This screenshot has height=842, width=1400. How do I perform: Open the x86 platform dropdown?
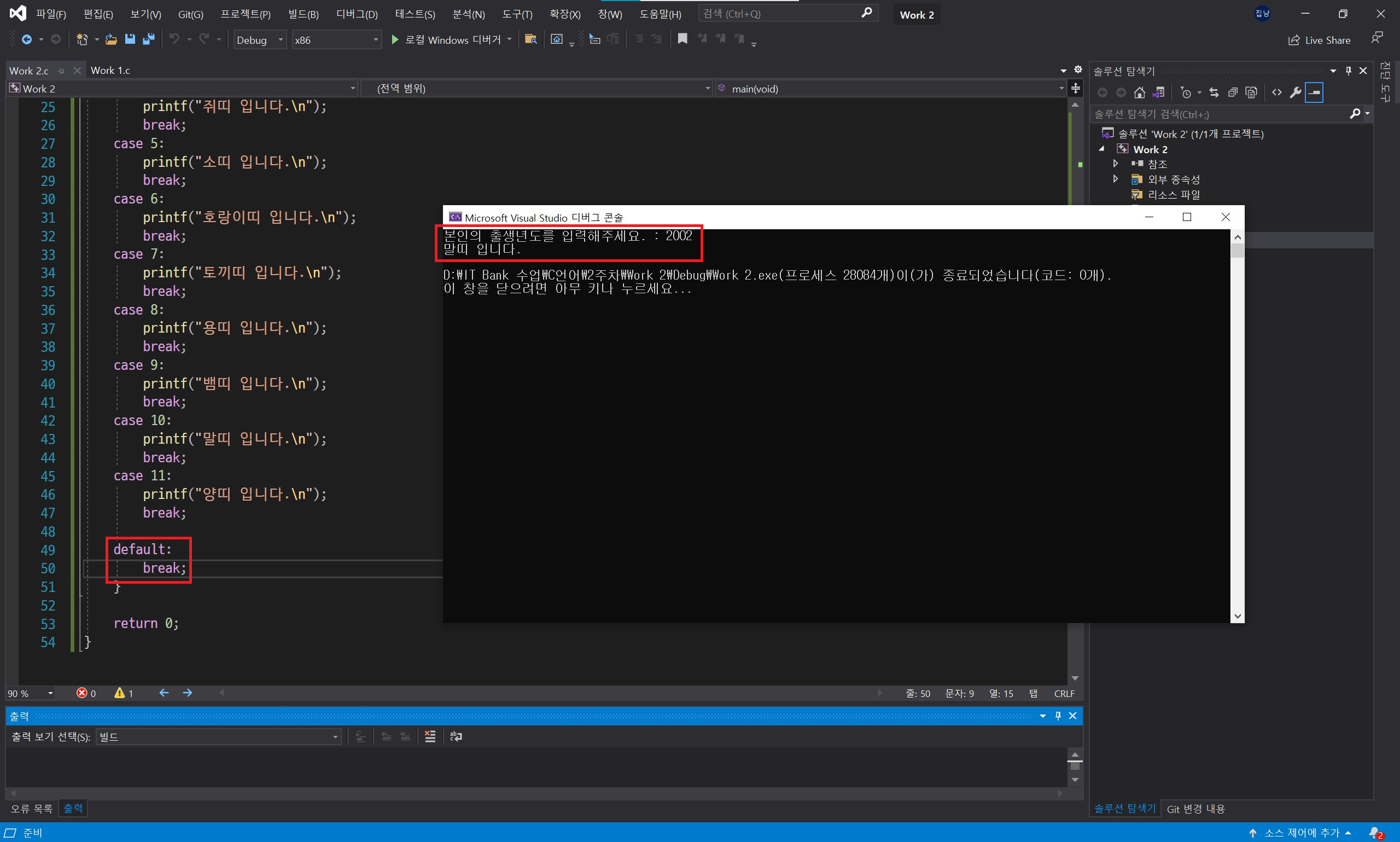(375, 40)
